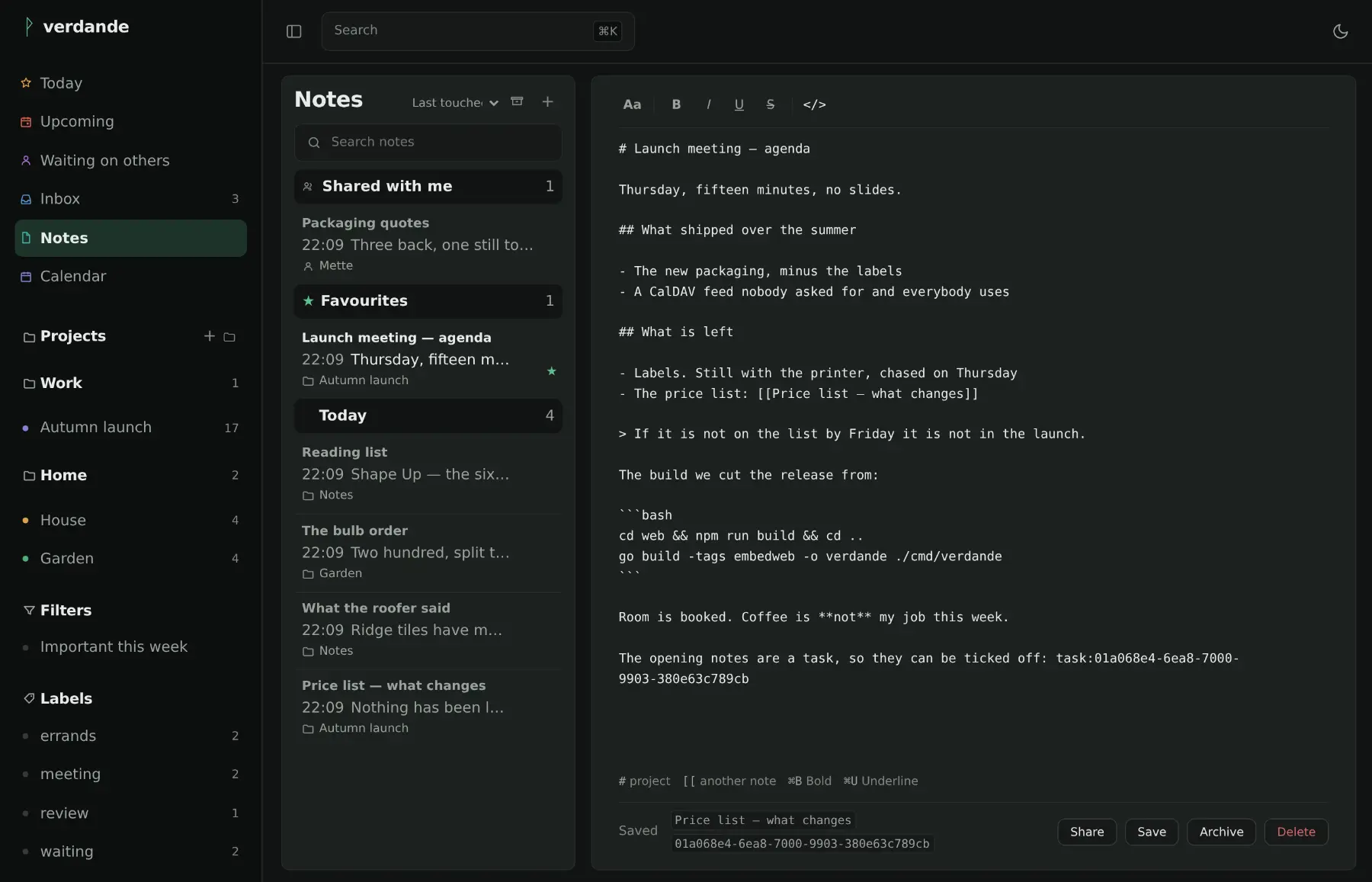Screen dimensions: 1372x882
Task: Focus the global Search field
Action: [478, 31]
